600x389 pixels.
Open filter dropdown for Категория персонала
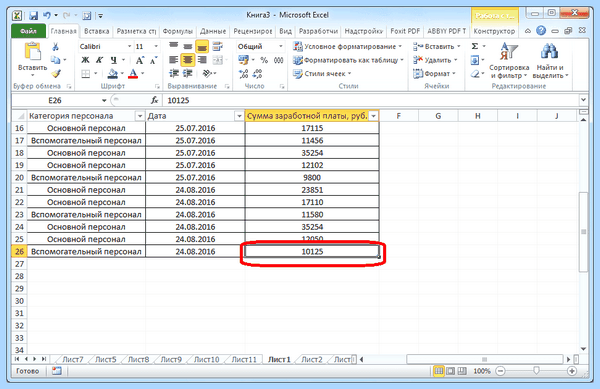point(140,116)
